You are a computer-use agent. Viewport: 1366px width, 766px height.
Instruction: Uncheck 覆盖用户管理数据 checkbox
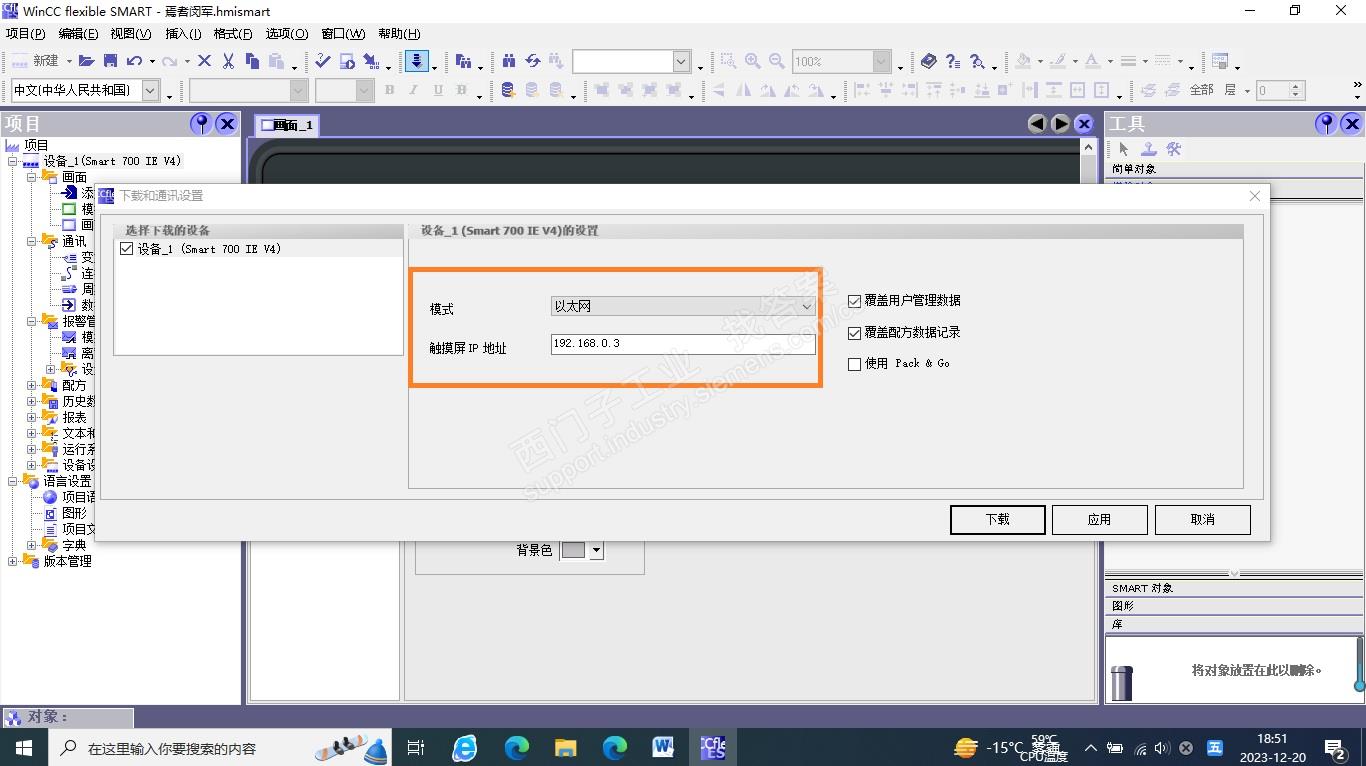(854, 301)
